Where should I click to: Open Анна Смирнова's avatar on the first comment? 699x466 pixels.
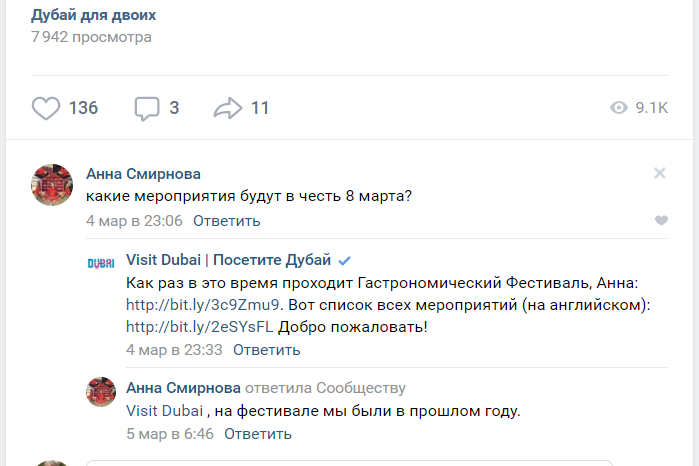(52, 185)
